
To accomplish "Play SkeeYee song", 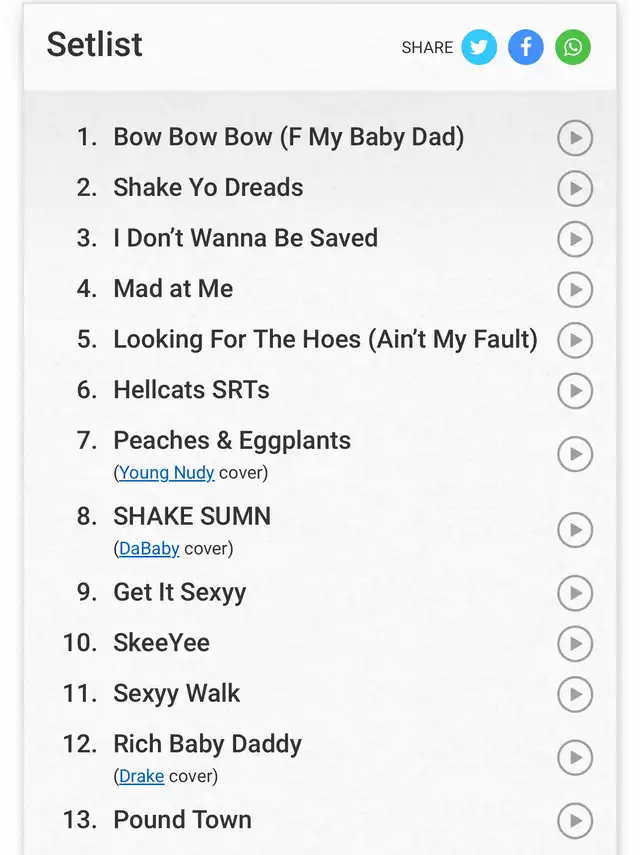I will (575, 644).
